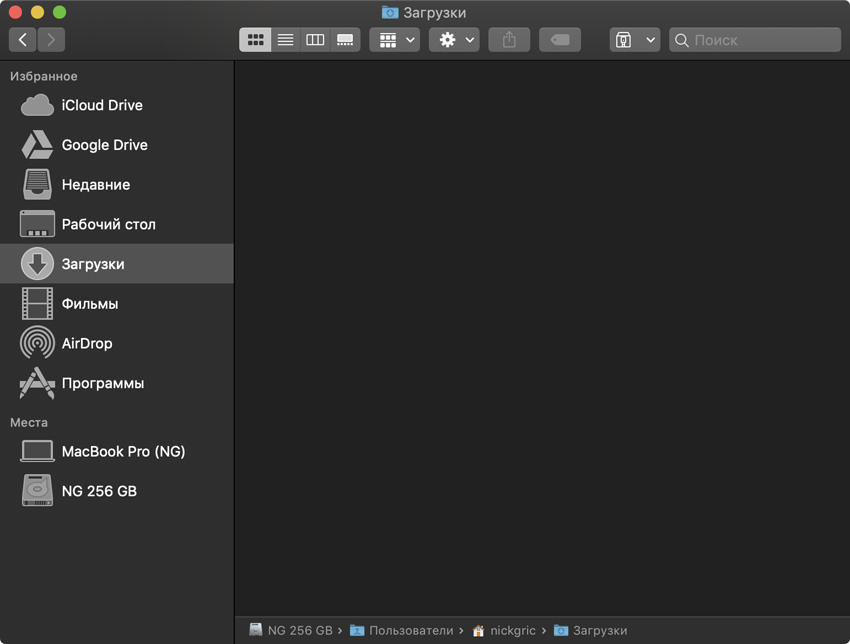Click the Фильмы filmstrip icon
Screen dimensions: 850x644
[37, 304]
